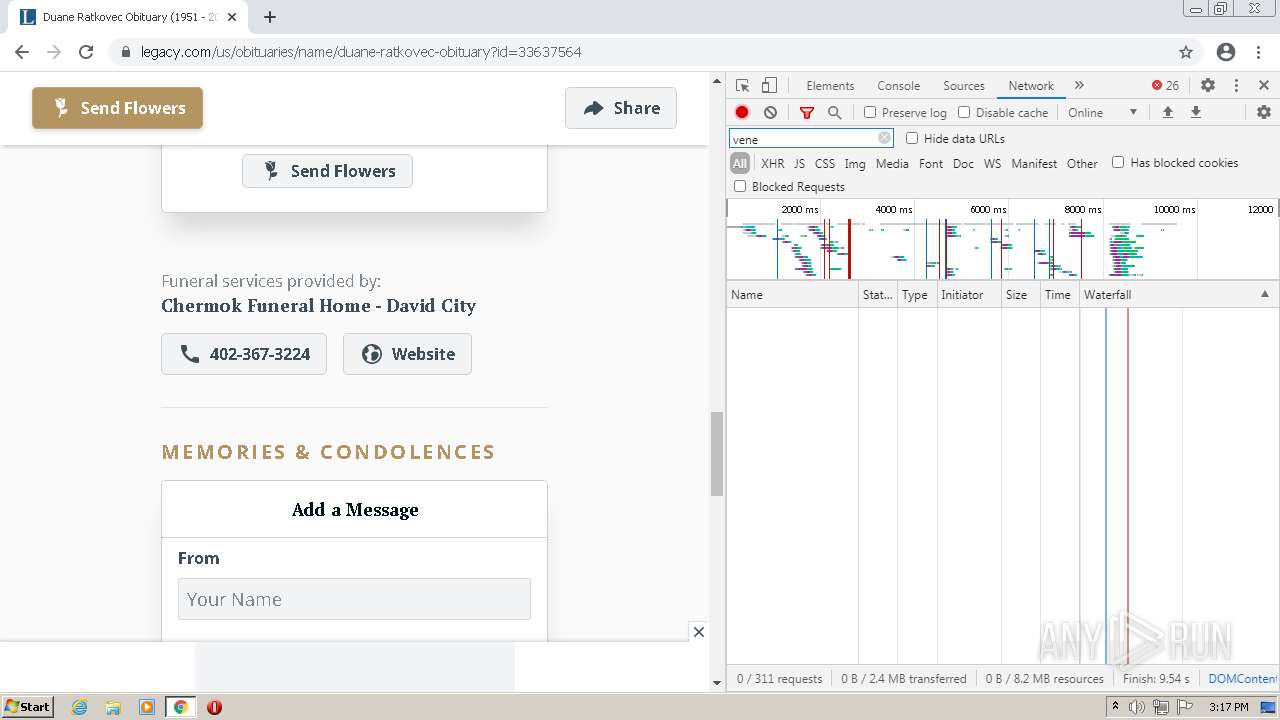This screenshot has height=720, width=1280.
Task: Expand more DevTools tabs chevron
Action: (1079, 86)
